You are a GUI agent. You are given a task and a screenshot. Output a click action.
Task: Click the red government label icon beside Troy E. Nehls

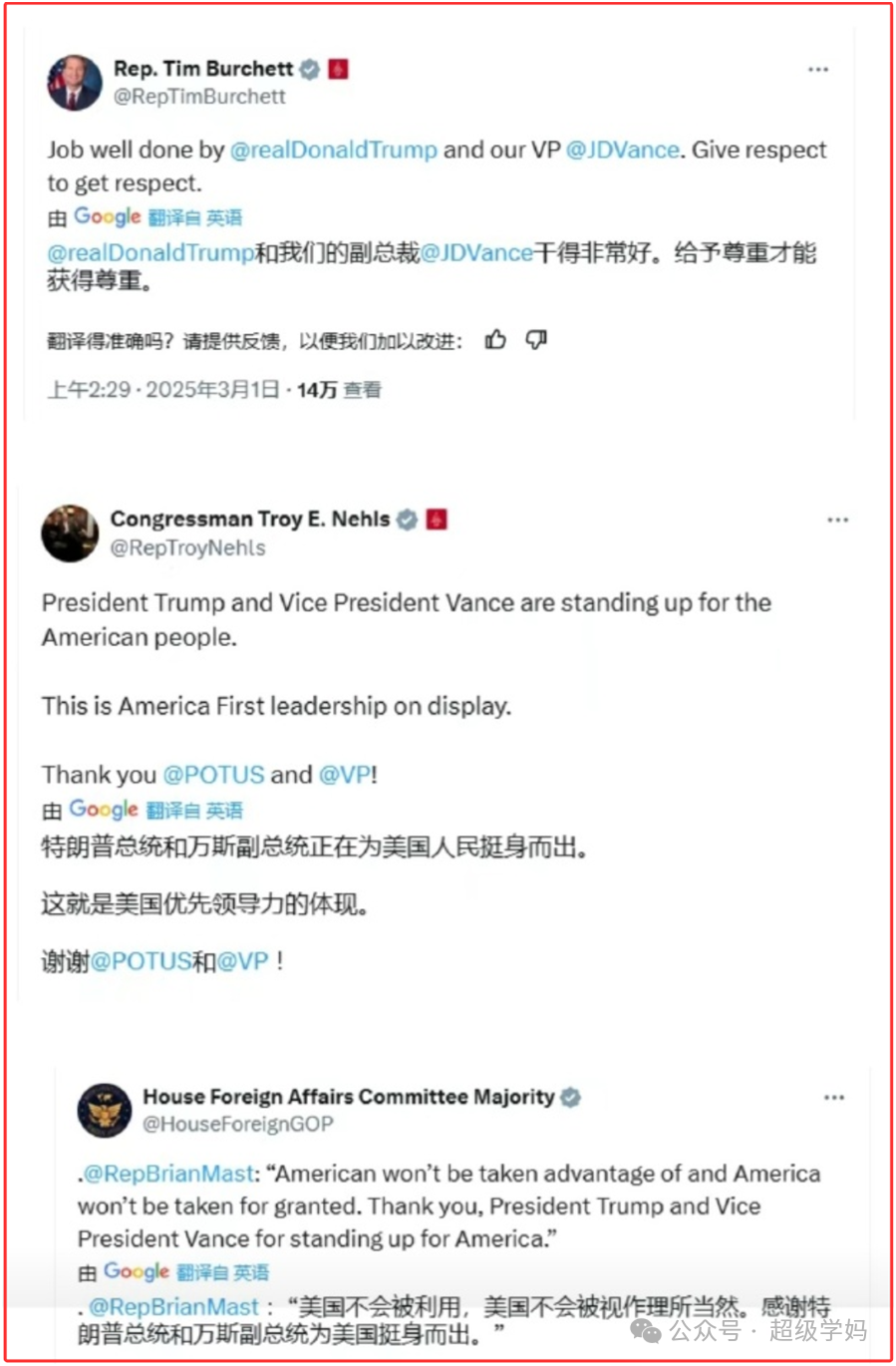click(437, 519)
